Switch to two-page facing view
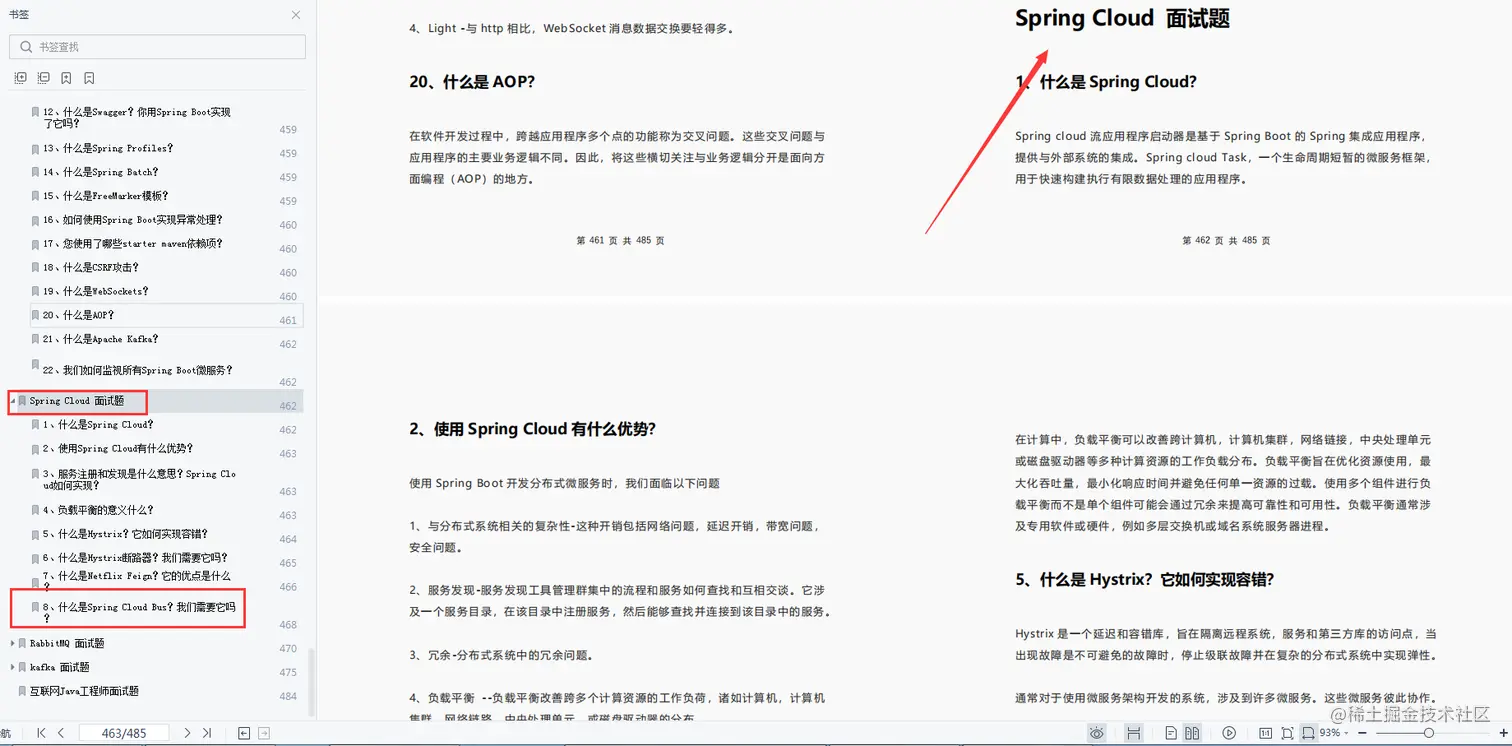This screenshot has height=746, width=1512. 1192,731
